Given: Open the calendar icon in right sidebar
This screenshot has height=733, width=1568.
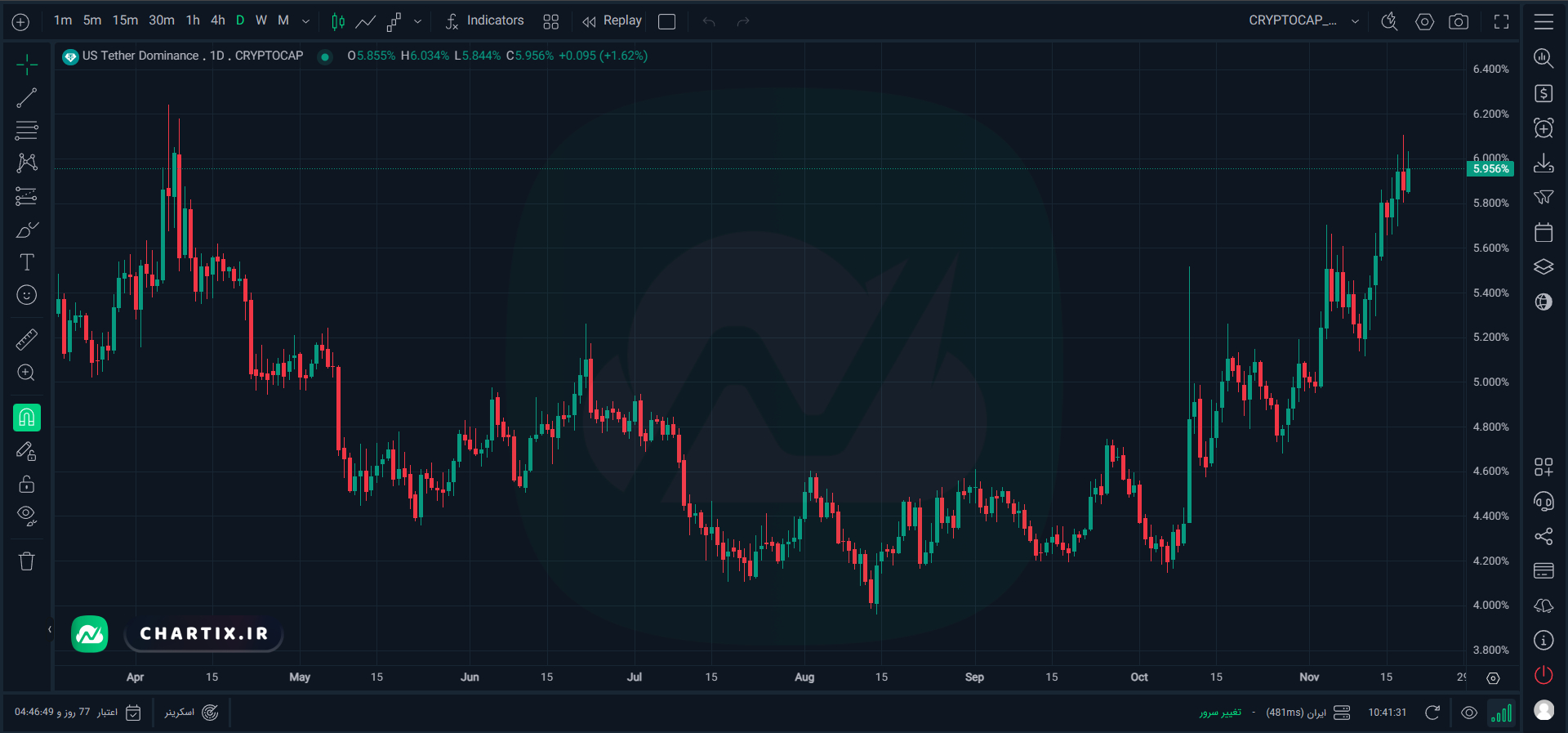Looking at the screenshot, I should pyautogui.click(x=1543, y=233).
